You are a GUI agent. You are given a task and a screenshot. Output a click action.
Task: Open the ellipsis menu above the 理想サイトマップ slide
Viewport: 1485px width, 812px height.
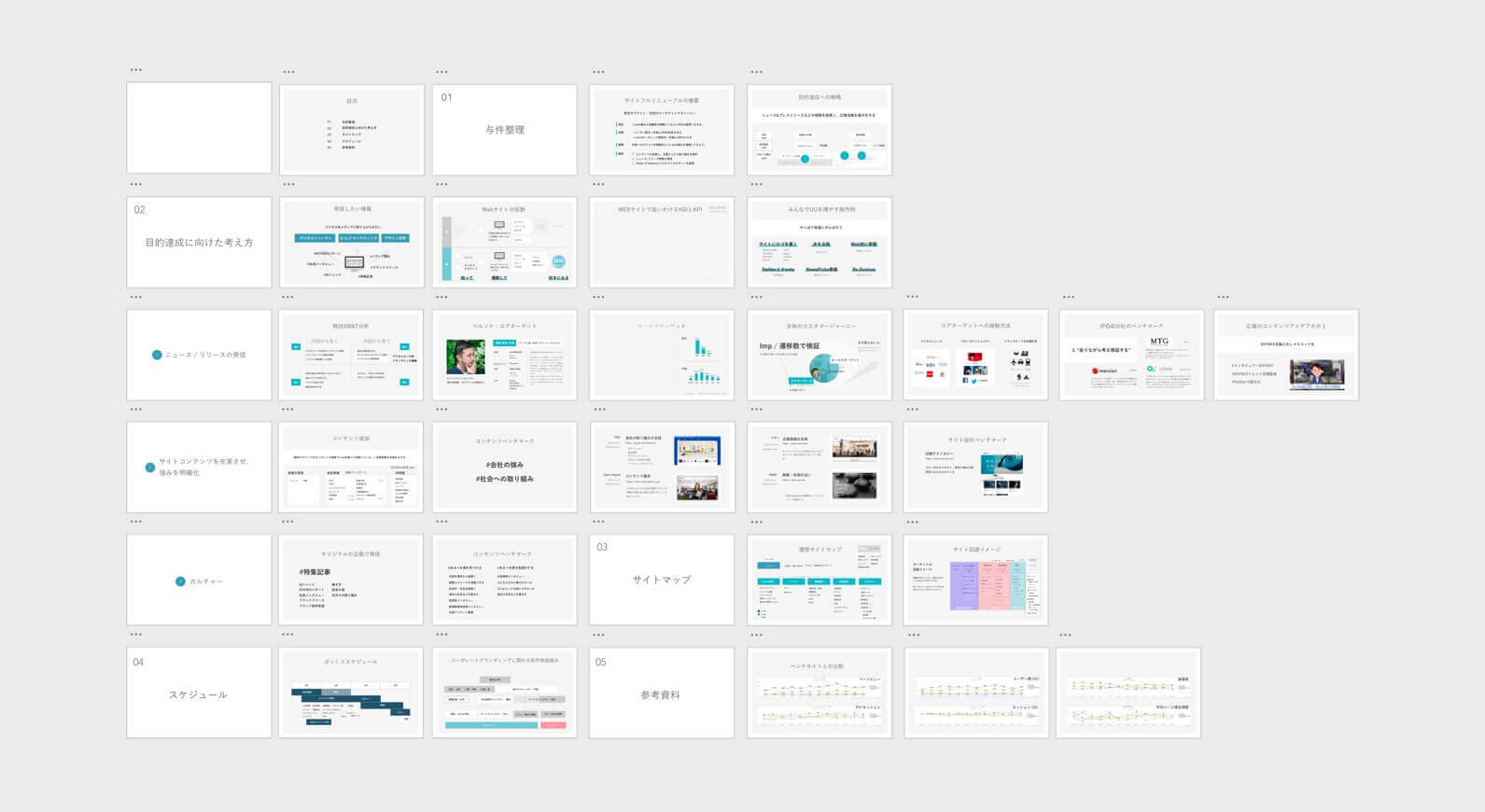[756, 522]
